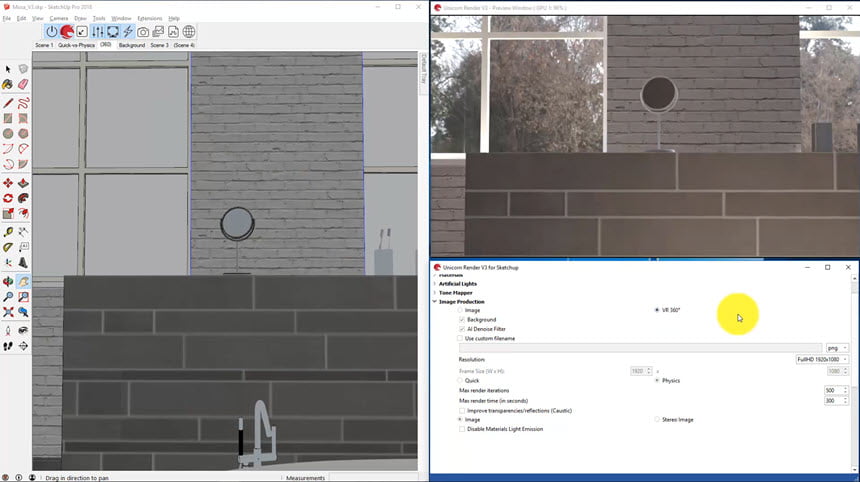Enable Disable Materials Light Emission checkbox

(462, 429)
